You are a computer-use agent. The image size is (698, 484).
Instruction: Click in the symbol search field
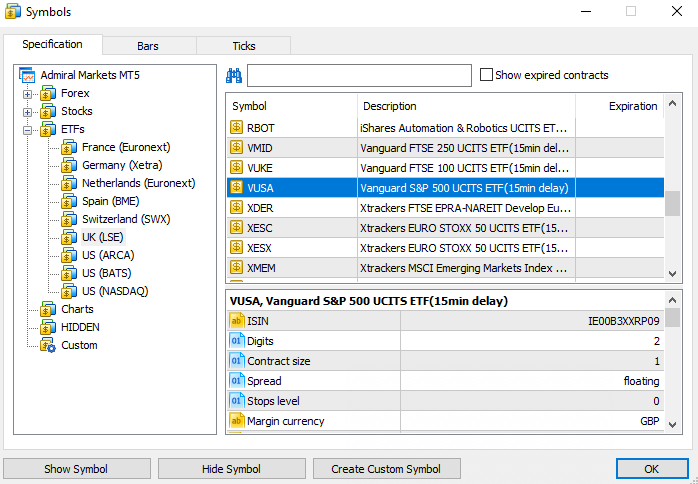click(x=359, y=75)
